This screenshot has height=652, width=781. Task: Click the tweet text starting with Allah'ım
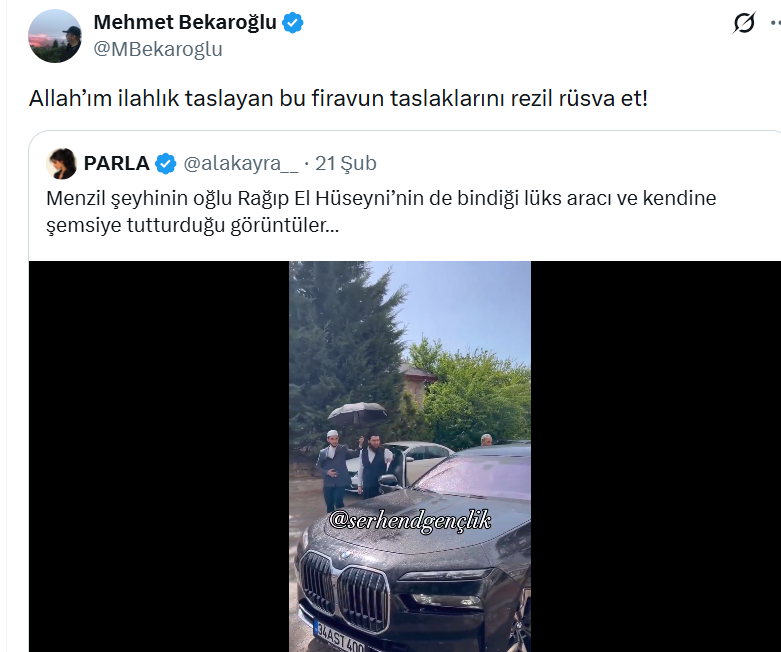pyautogui.click(x=338, y=99)
